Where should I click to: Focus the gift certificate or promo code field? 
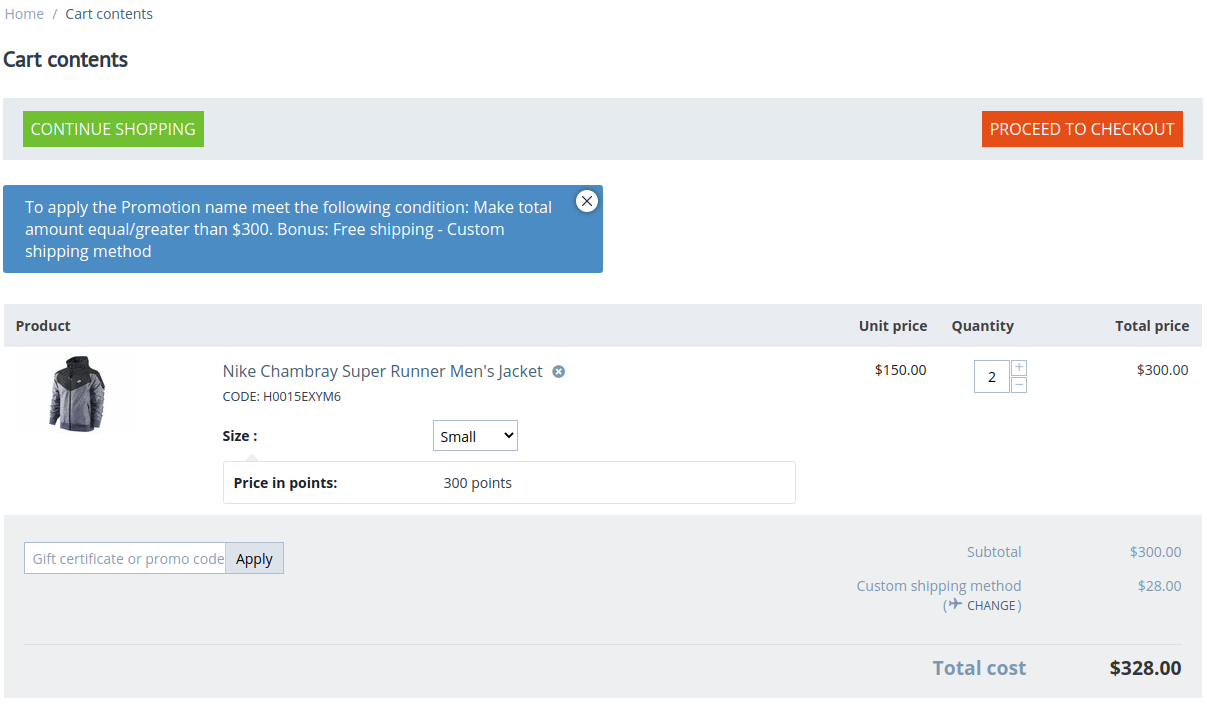(x=125, y=558)
